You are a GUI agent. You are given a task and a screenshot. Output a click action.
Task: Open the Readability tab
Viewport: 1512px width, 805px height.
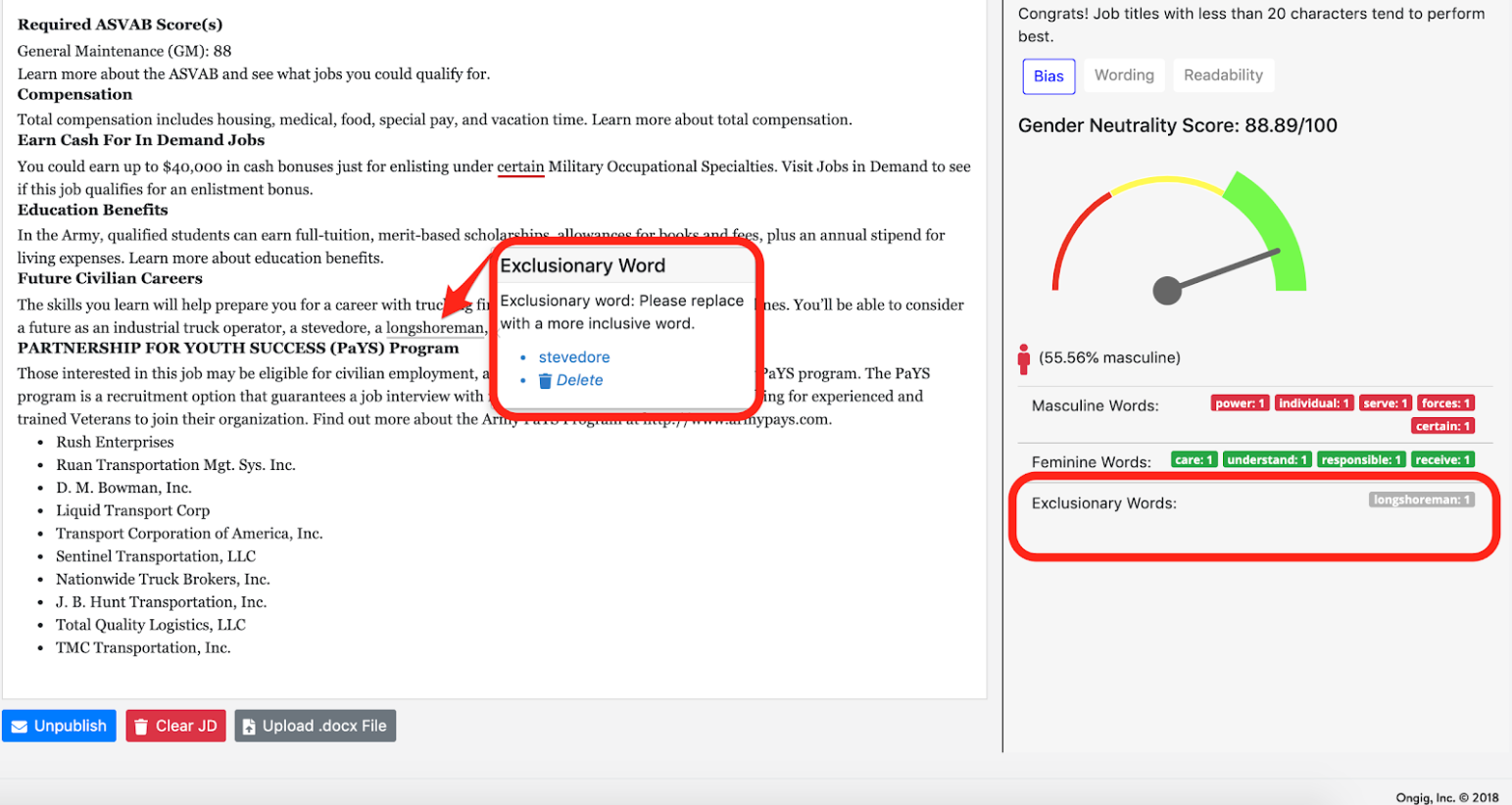pyautogui.click(x=1223, y=75)
